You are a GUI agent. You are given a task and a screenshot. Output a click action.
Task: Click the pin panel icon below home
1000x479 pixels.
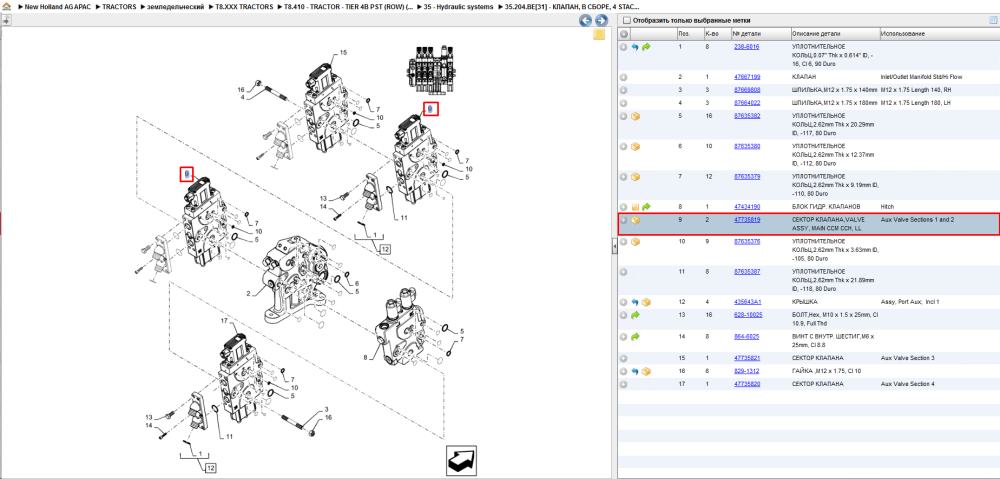pyautogui.click(x=5, y=20)
